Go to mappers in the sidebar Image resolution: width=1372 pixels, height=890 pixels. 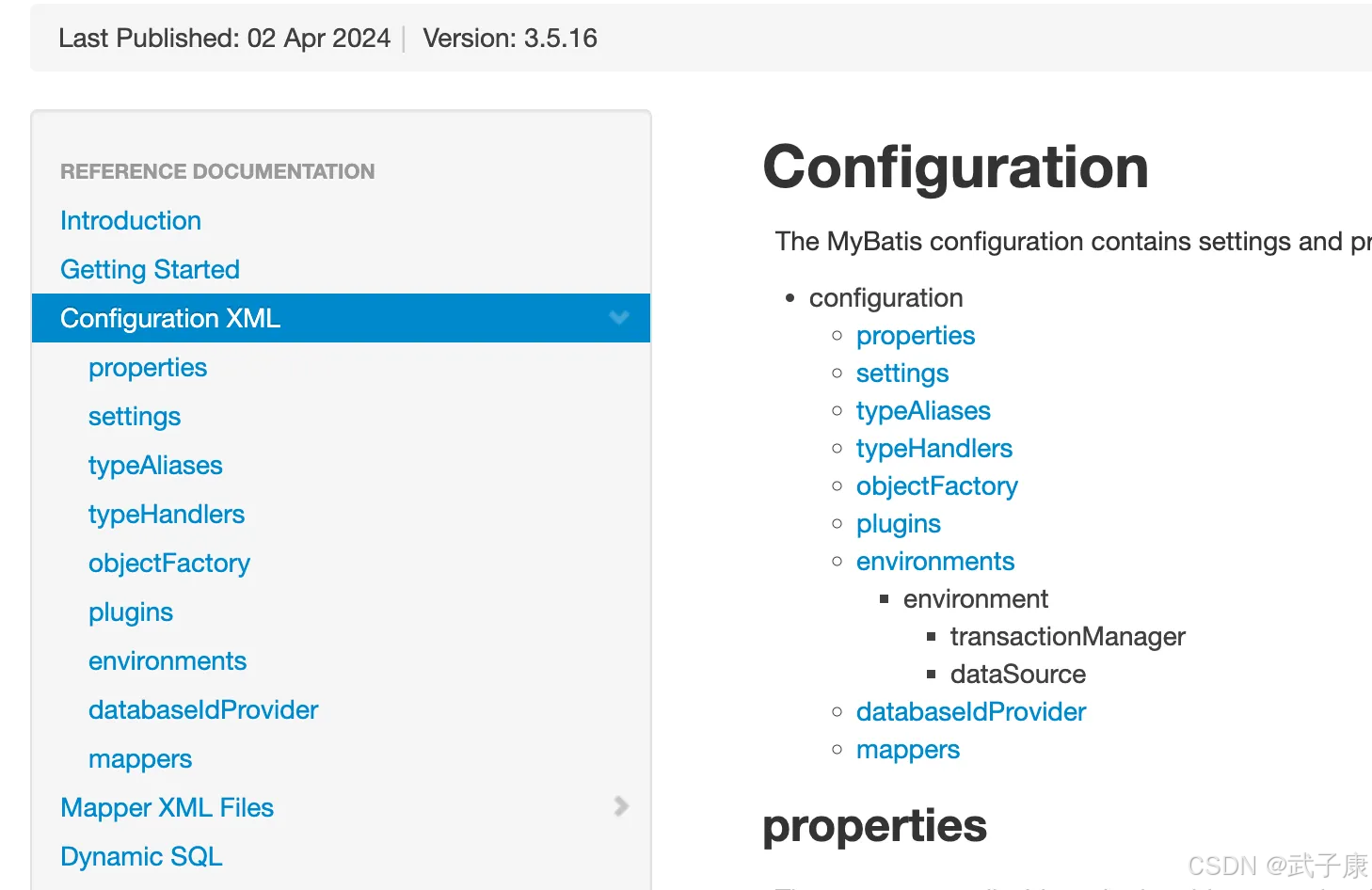pos(140,759)
